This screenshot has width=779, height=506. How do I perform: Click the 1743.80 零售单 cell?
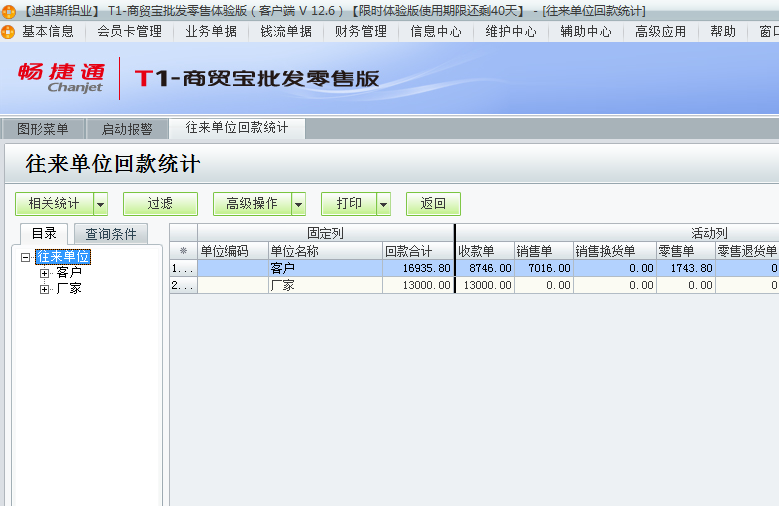pyautogui.click(x=686, y=268)
